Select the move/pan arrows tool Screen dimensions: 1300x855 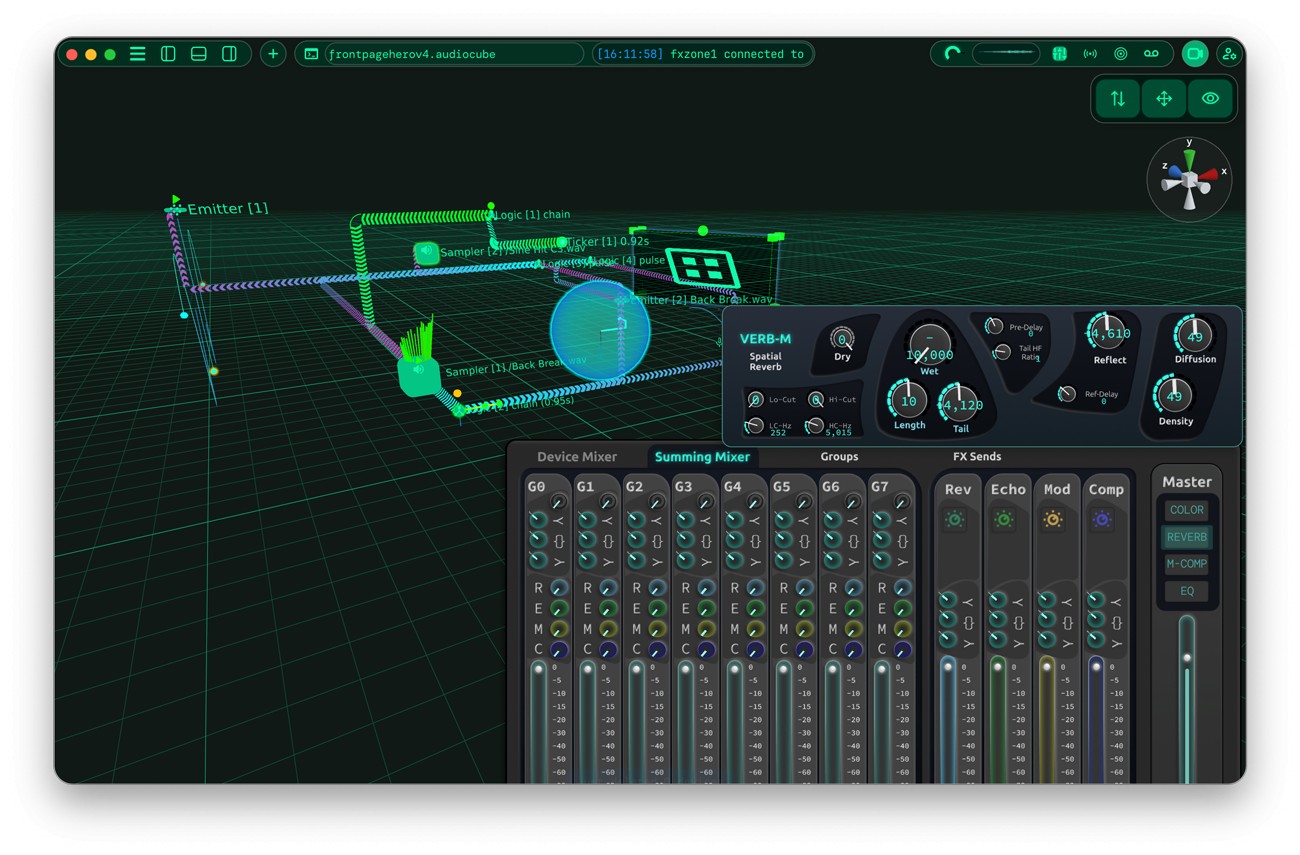[1164, 99]
